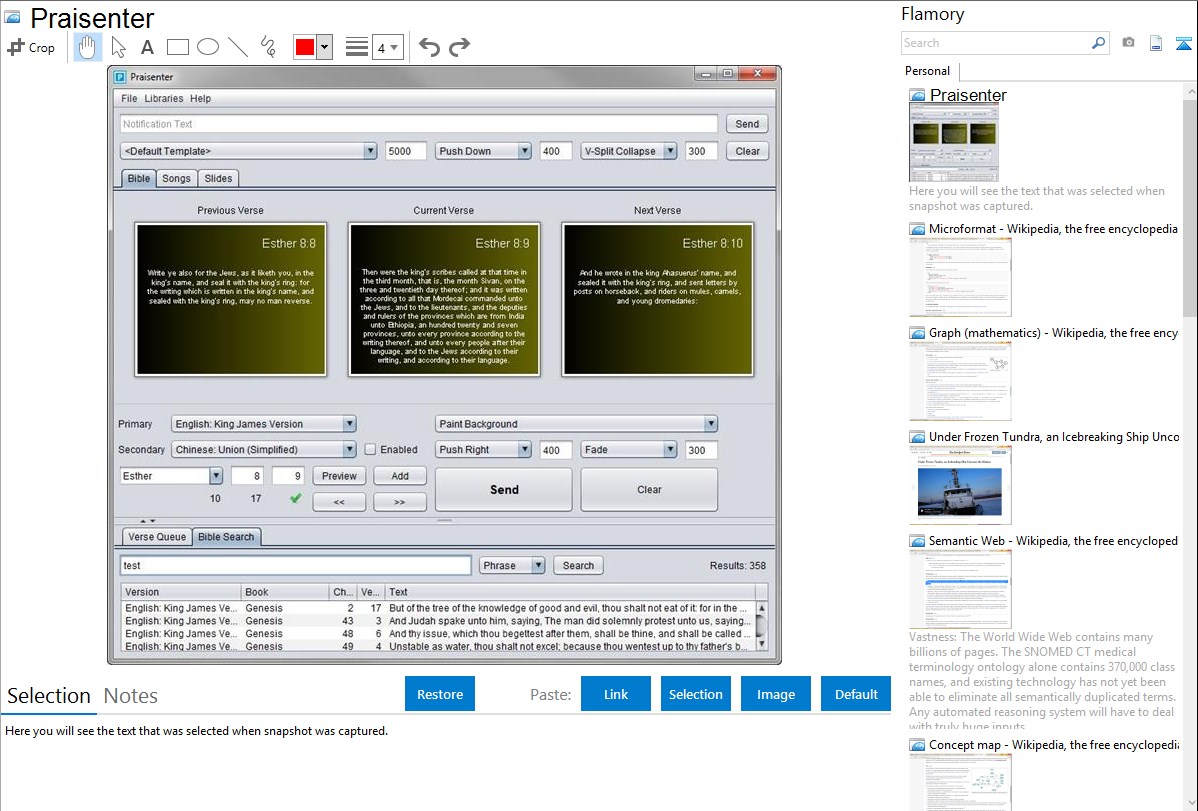Image resolution: width=1198 pixels, height=811 pixels.
Task: Click the camera capture icon
Action: point(1128,43)
